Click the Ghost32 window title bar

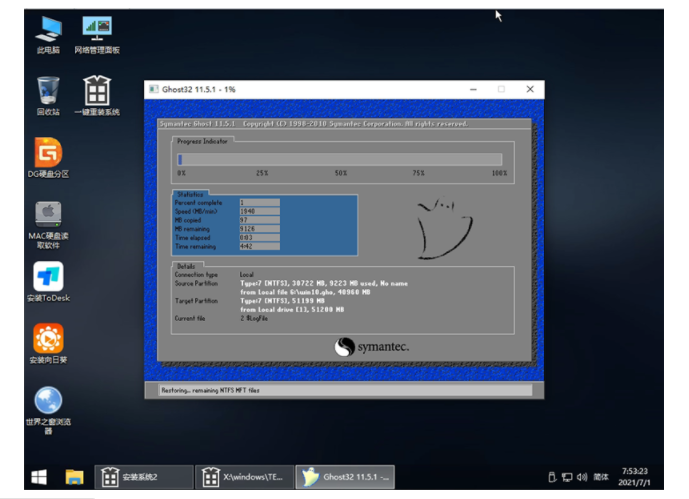point(300,89)
